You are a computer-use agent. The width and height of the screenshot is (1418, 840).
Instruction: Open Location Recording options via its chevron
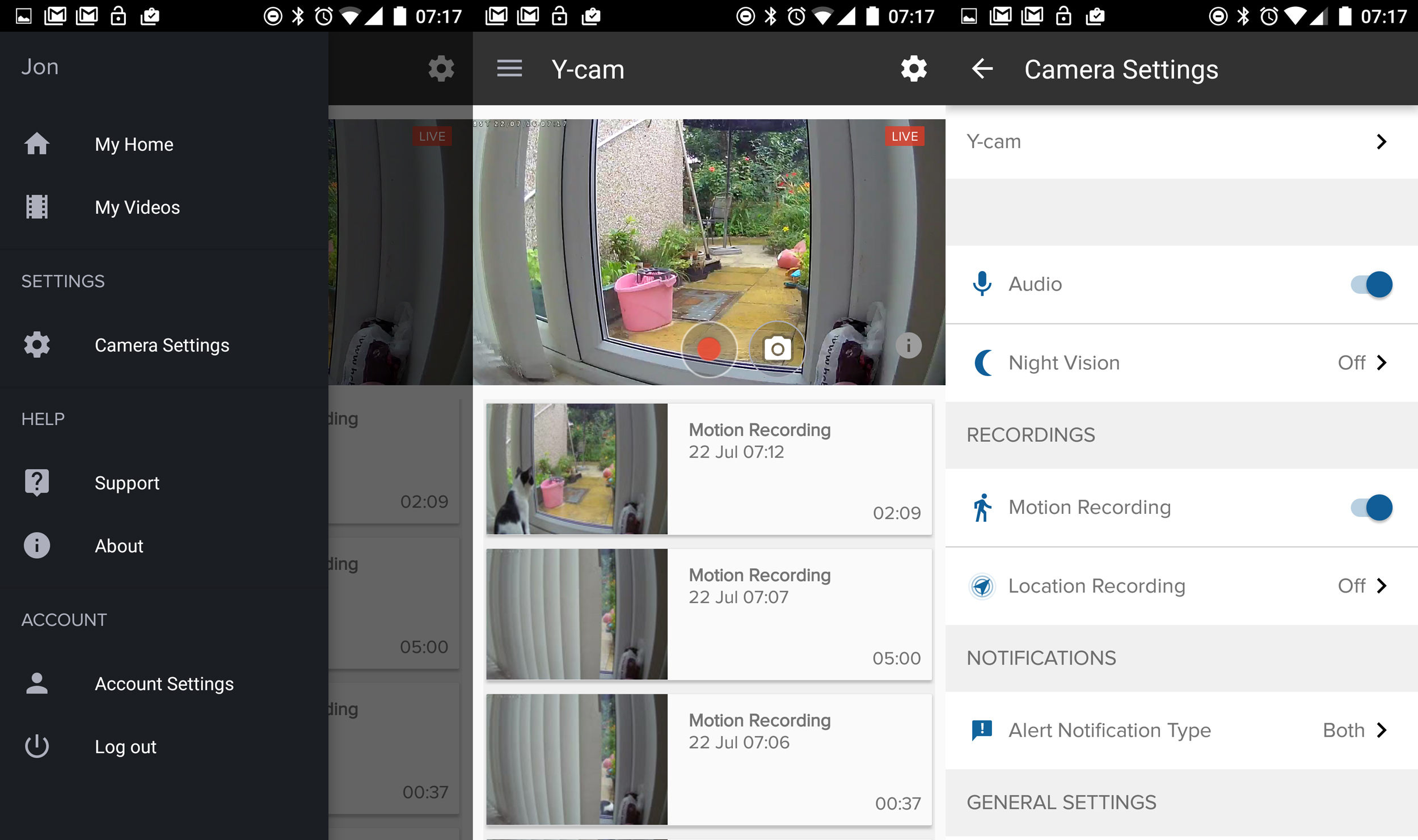click(1382, 586)
